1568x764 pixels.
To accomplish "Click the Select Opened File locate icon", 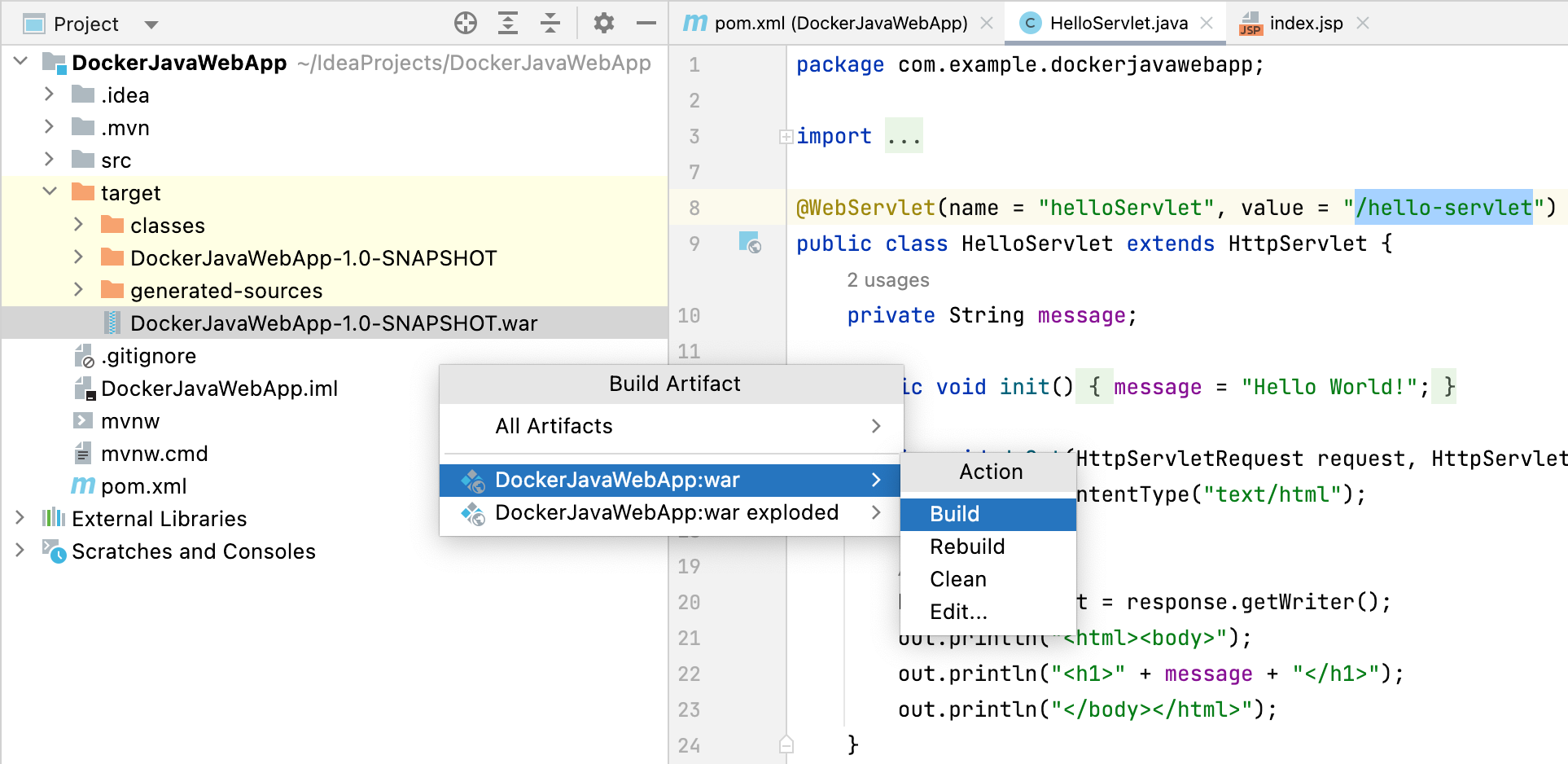I will pos(466,24).
